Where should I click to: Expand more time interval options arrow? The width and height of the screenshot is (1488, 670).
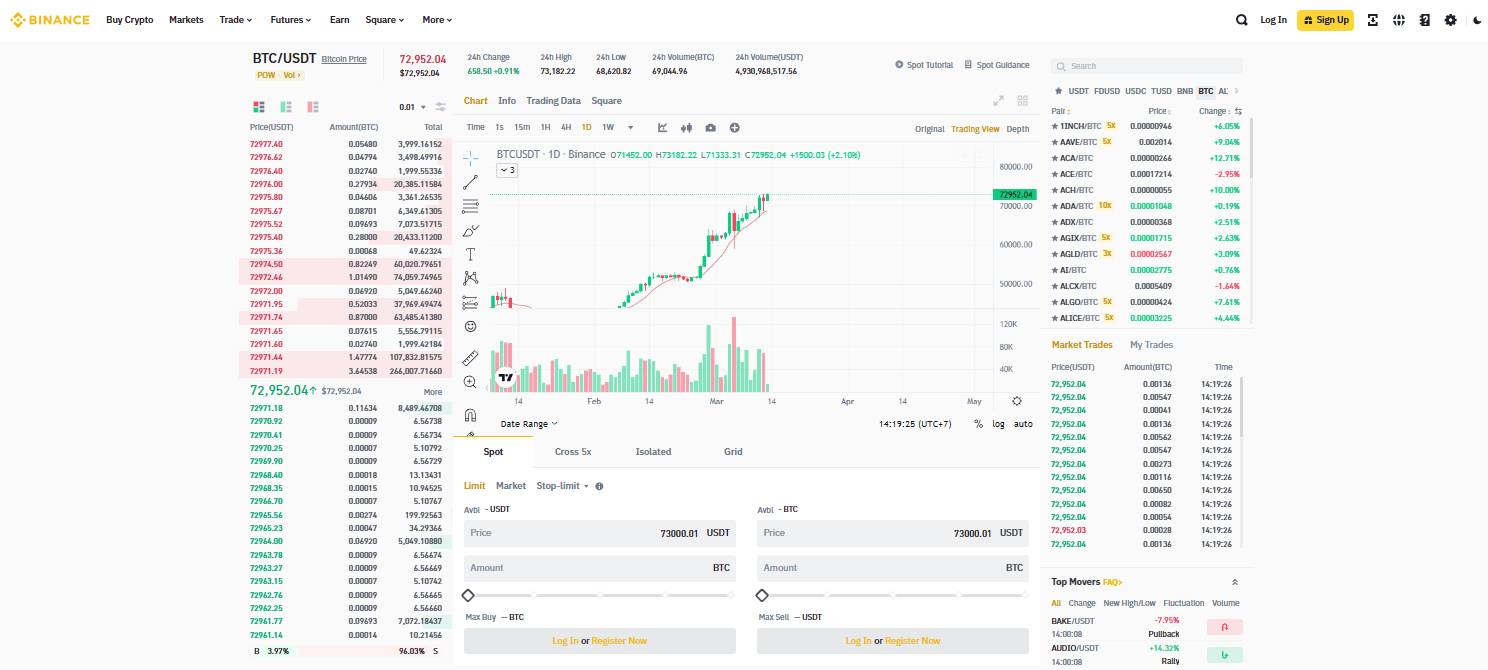tap(630, 127)
